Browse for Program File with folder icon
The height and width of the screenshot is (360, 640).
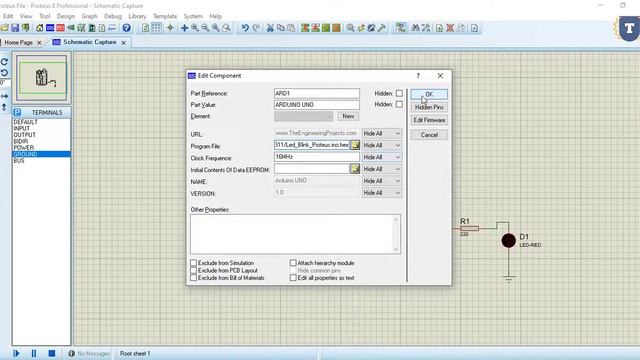(x=355, y=145)
